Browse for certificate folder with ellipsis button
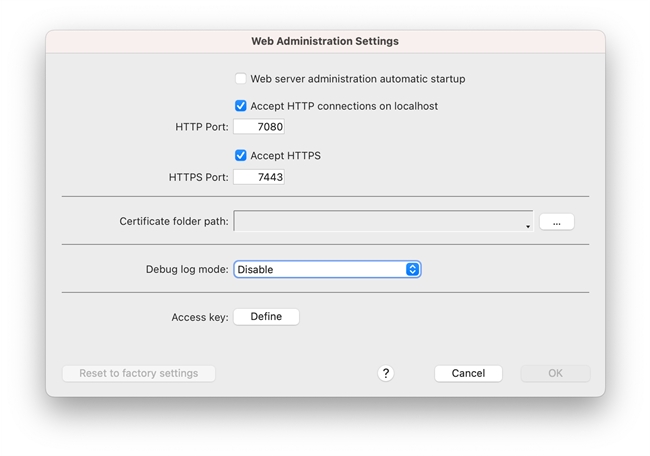Viewport: 650px width, 456px height. pos(556,222)
